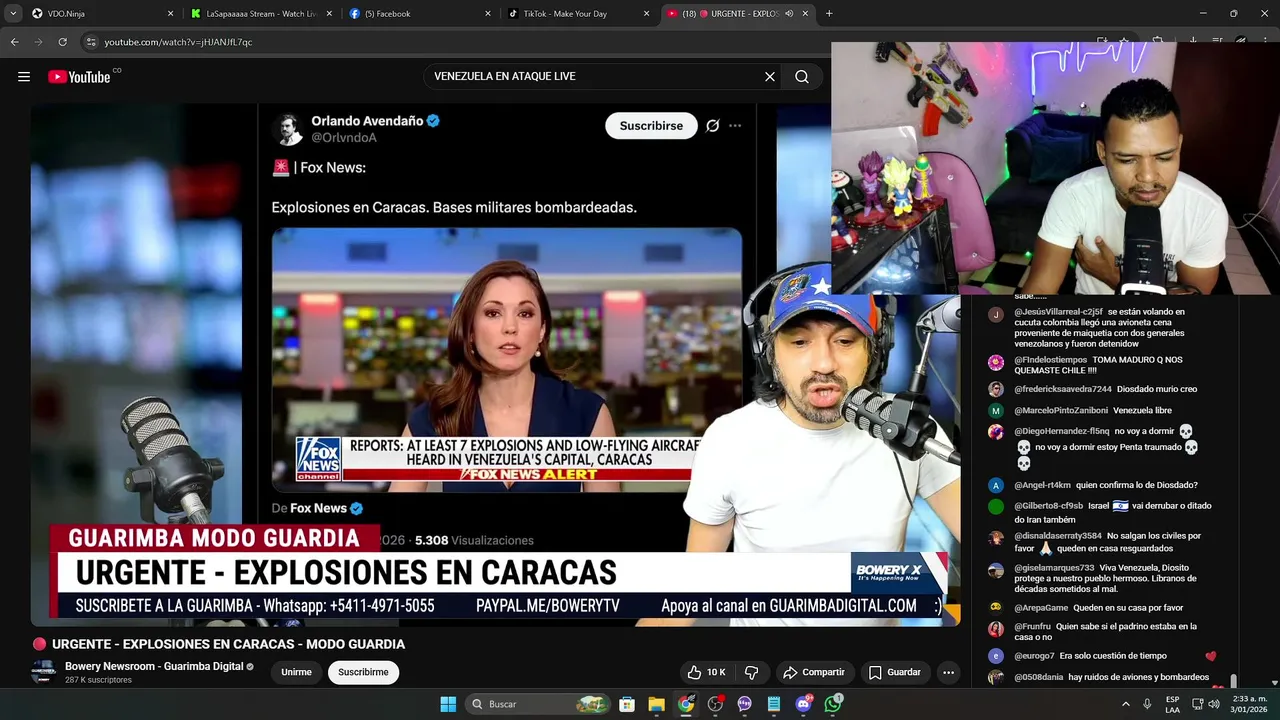Click chat message from @DiegoHernandez-fl5nq

[x=1105, y=447]
